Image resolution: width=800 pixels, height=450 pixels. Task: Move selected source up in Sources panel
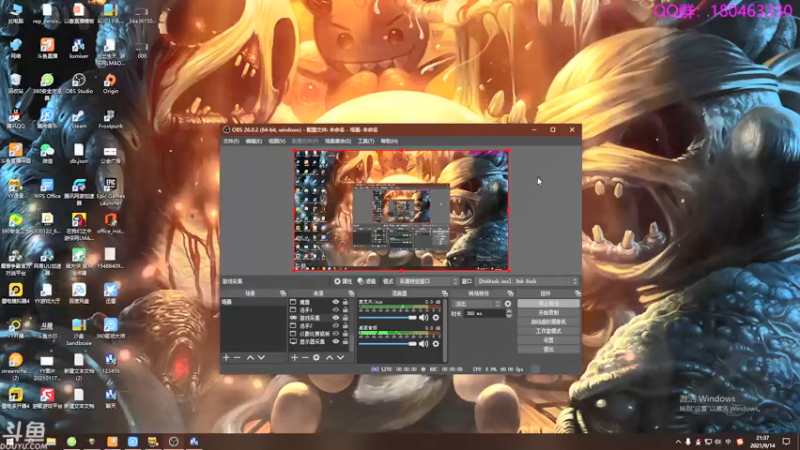(x=329, y=358)
